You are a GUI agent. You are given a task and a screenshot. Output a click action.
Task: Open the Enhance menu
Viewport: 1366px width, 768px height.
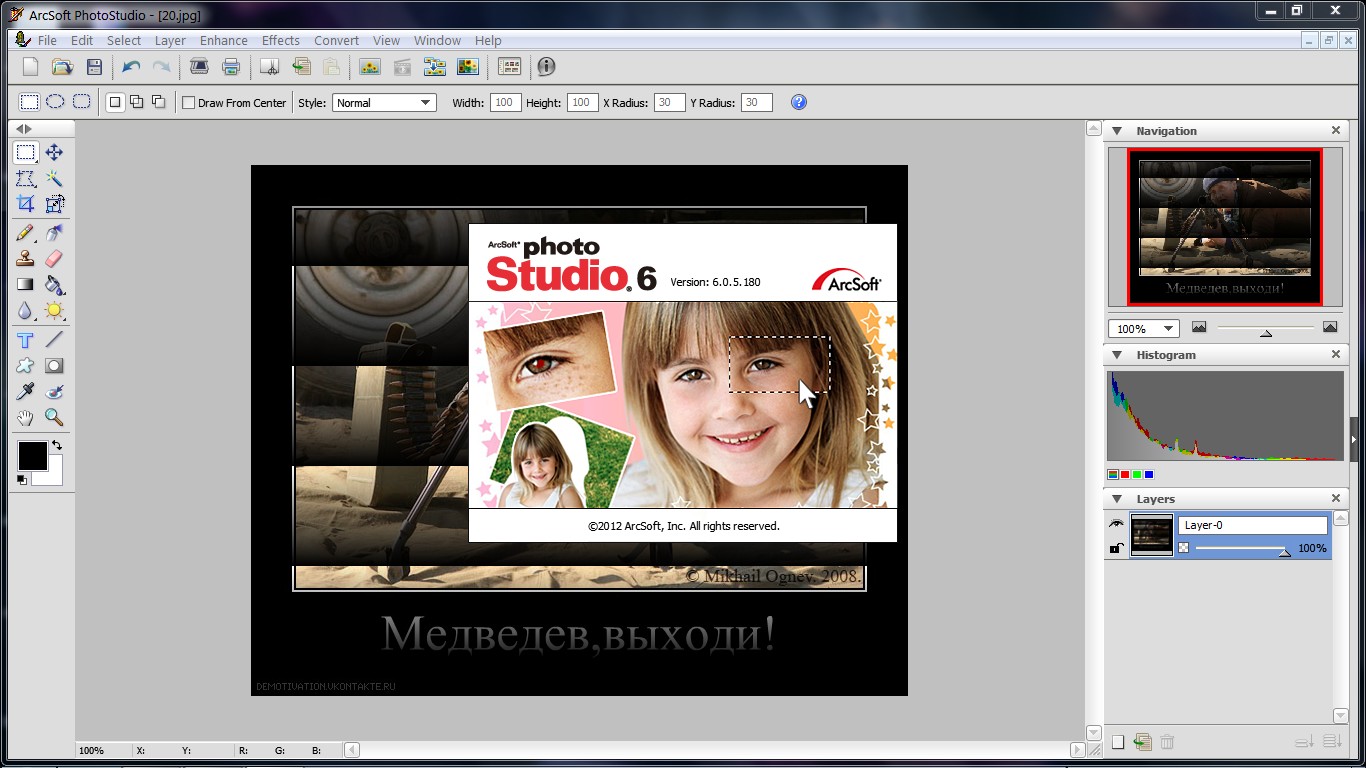tap(224, 41)
